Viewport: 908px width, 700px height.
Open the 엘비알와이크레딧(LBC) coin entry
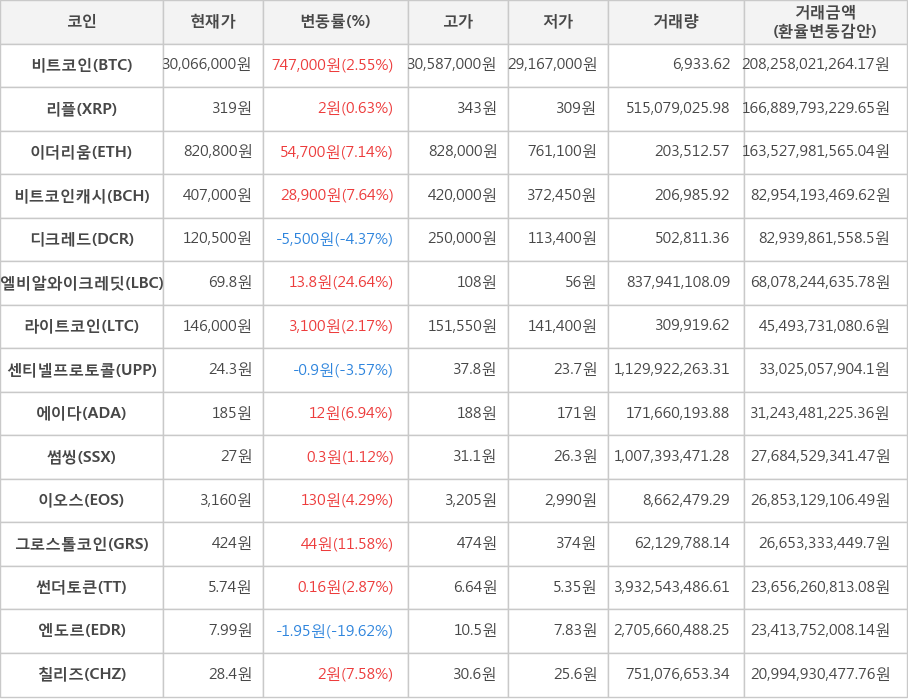[82, 282]
